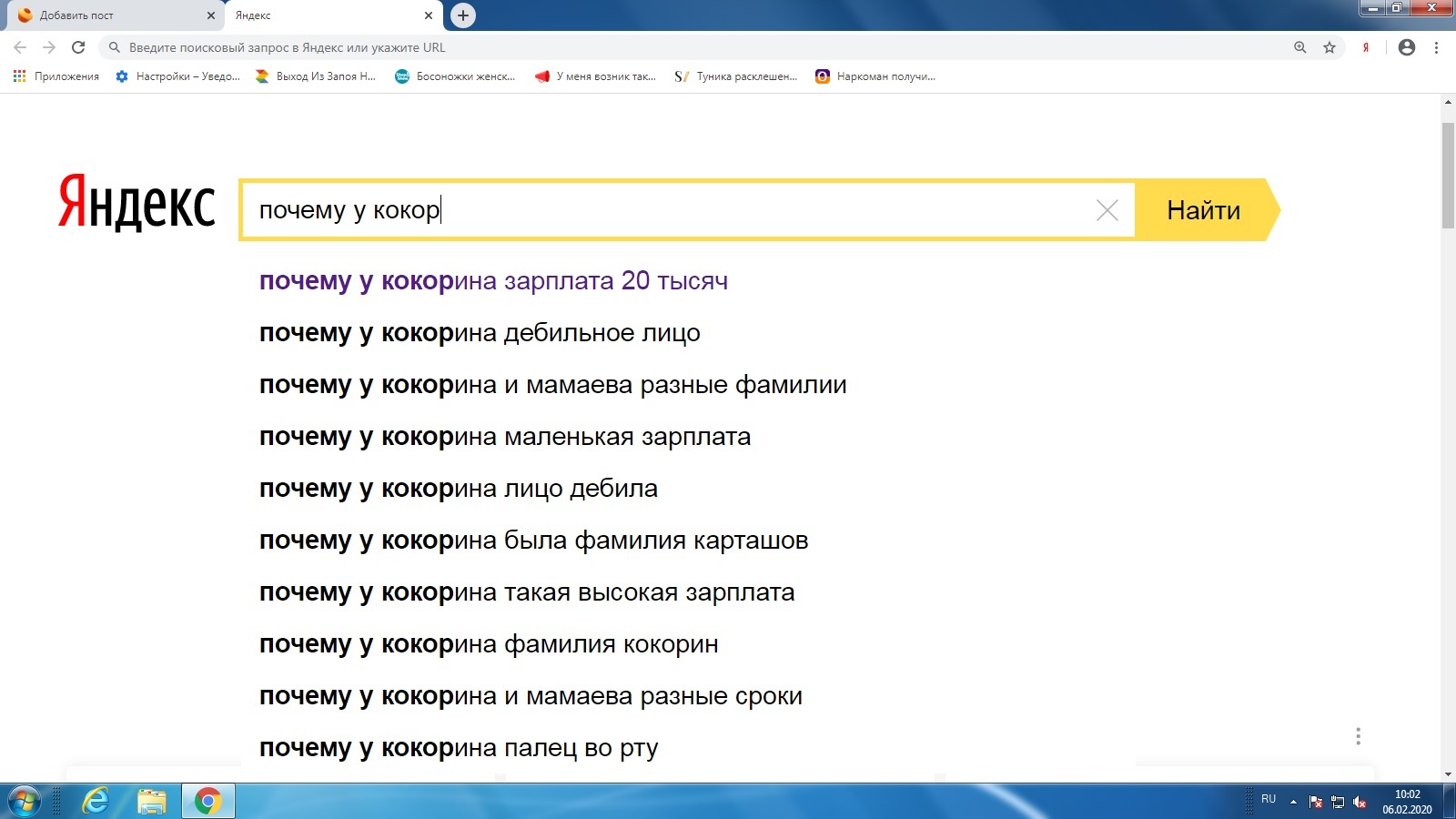Select suggestion 'кокорина и мамаева разные фамилии'
Screen dimensions: 1456x819
[553, 385]
